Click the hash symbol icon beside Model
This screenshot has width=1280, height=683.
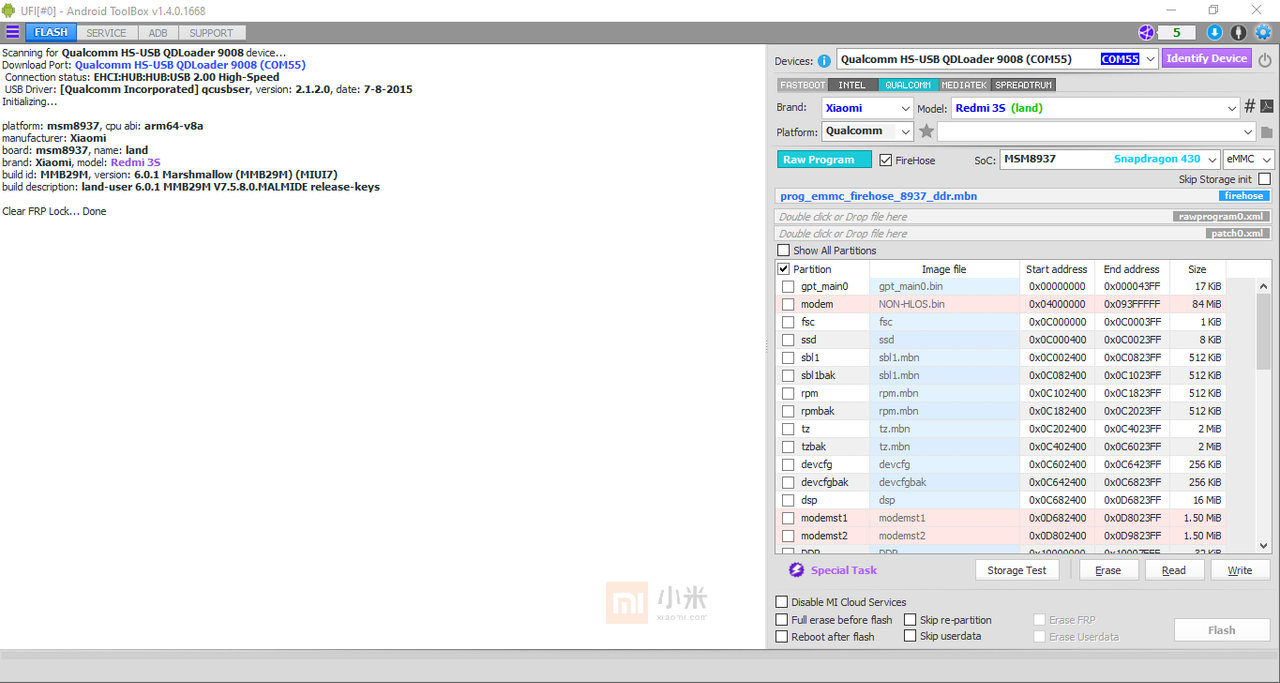(1249, 107)
